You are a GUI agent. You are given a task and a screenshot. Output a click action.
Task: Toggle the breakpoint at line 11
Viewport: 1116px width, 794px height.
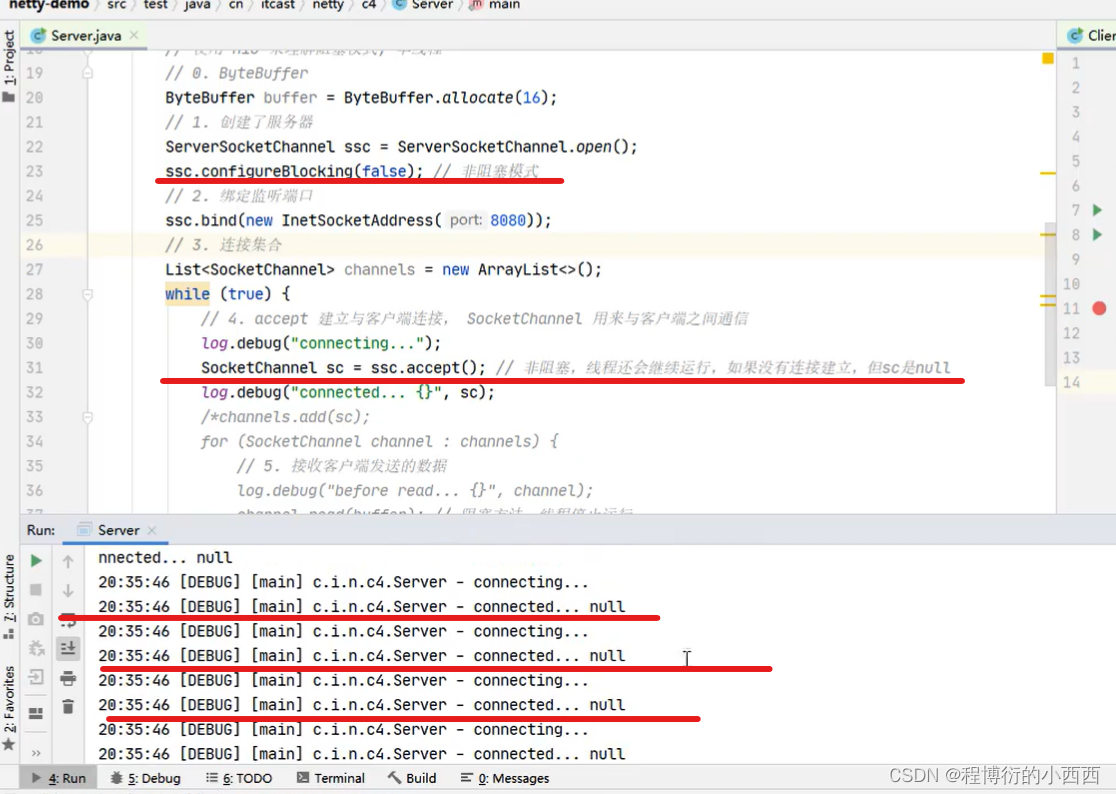click(x=1100, y=308)
